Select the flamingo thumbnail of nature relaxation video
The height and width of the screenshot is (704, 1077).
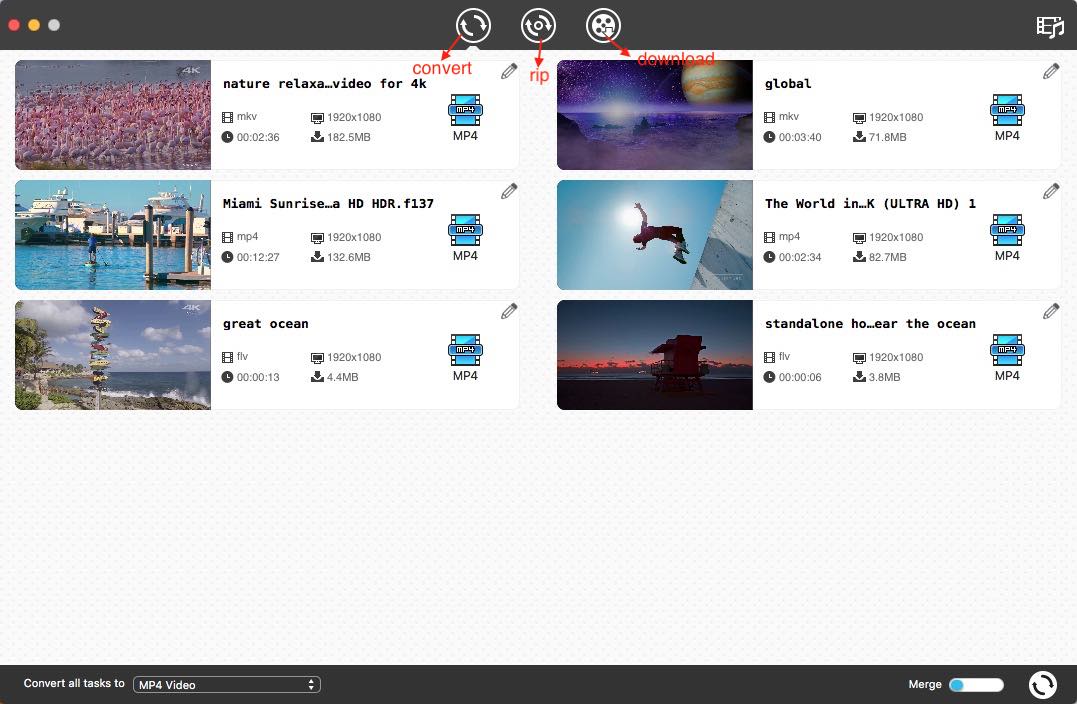coord(113,115)
